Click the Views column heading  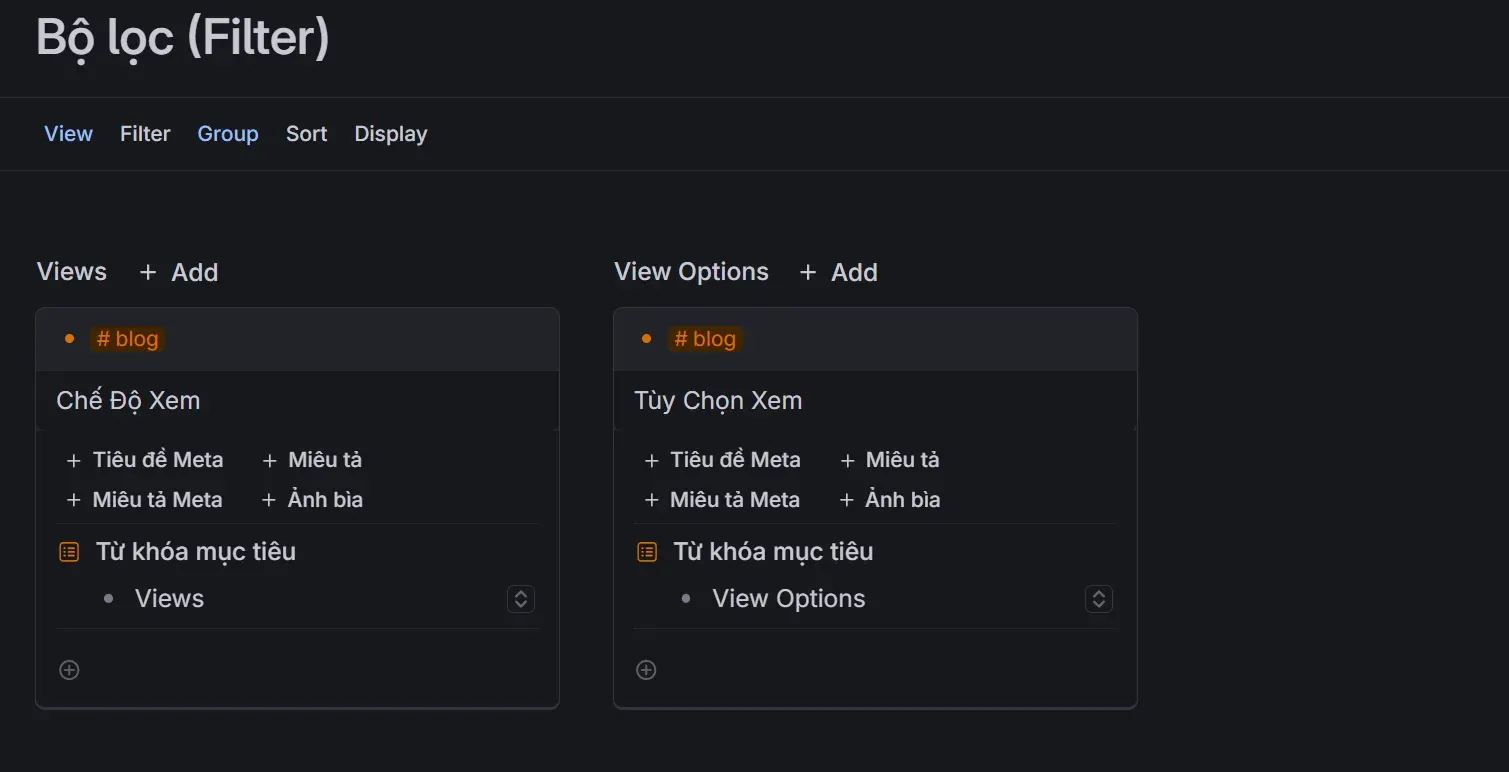click(72, 272)
